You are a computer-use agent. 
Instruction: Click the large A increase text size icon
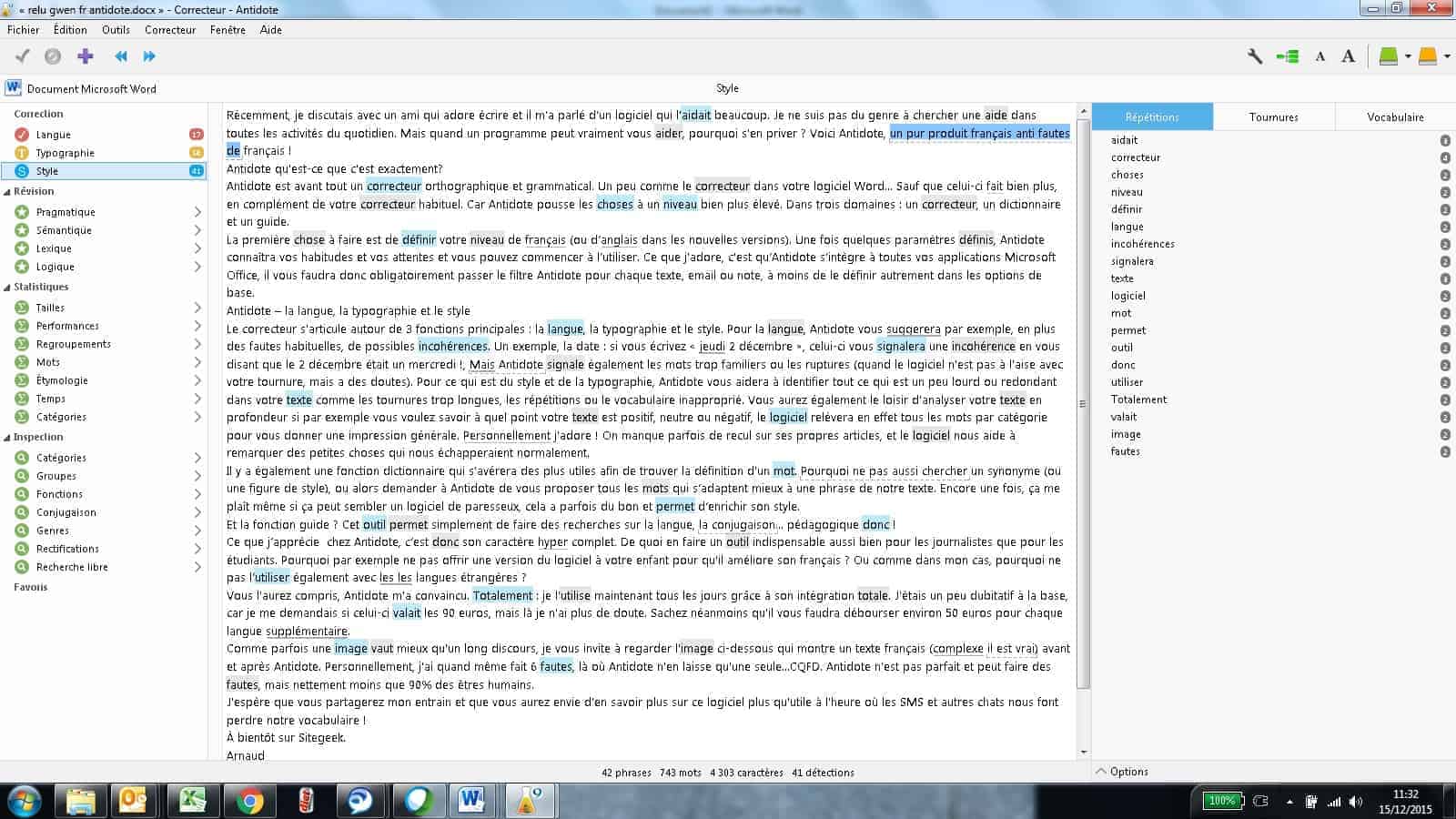pos(1349,56)
